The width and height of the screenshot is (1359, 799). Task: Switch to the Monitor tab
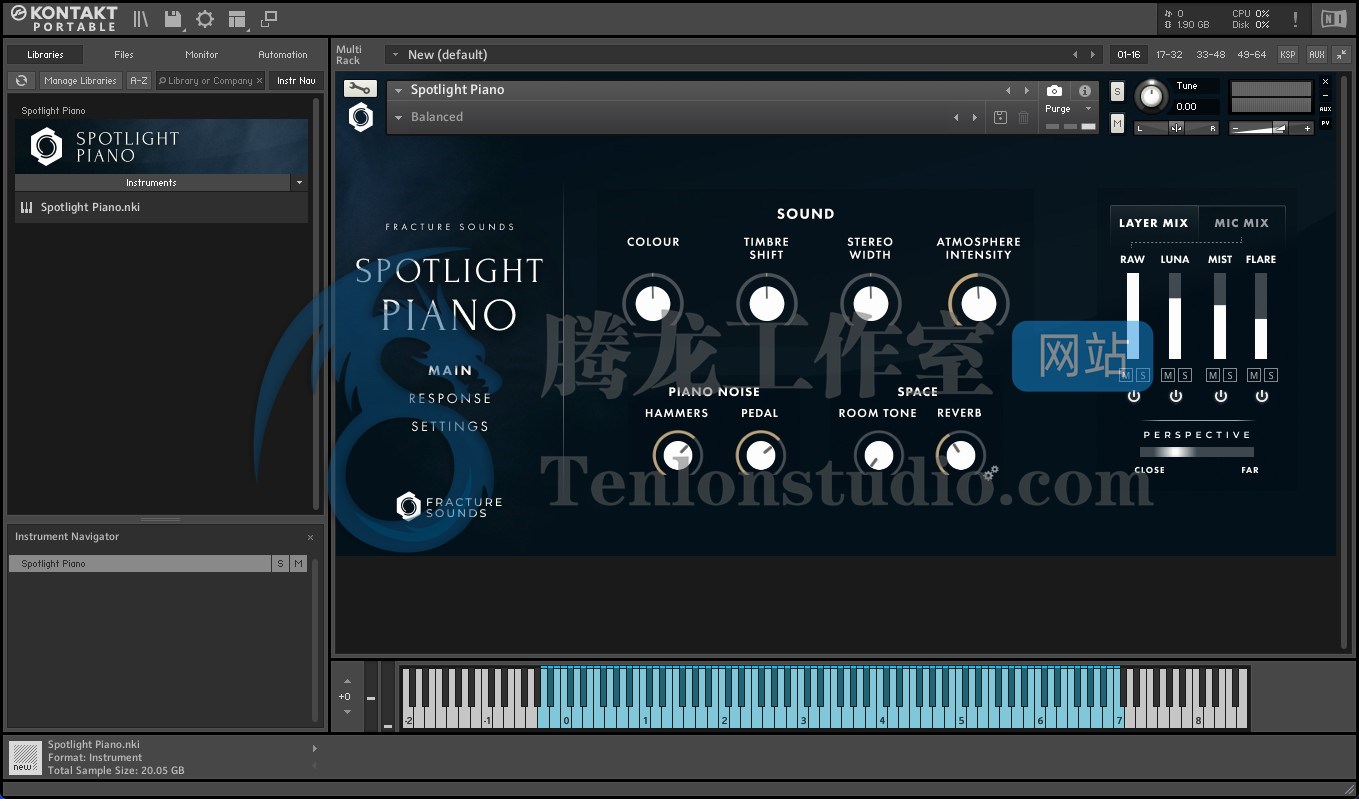pos(202,55)
